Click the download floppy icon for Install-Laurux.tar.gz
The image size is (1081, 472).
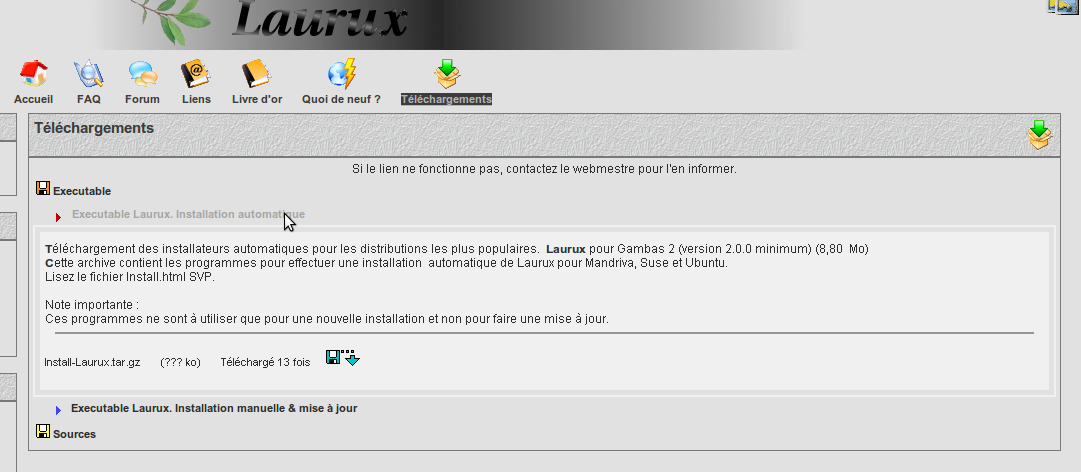pos(343,358)
